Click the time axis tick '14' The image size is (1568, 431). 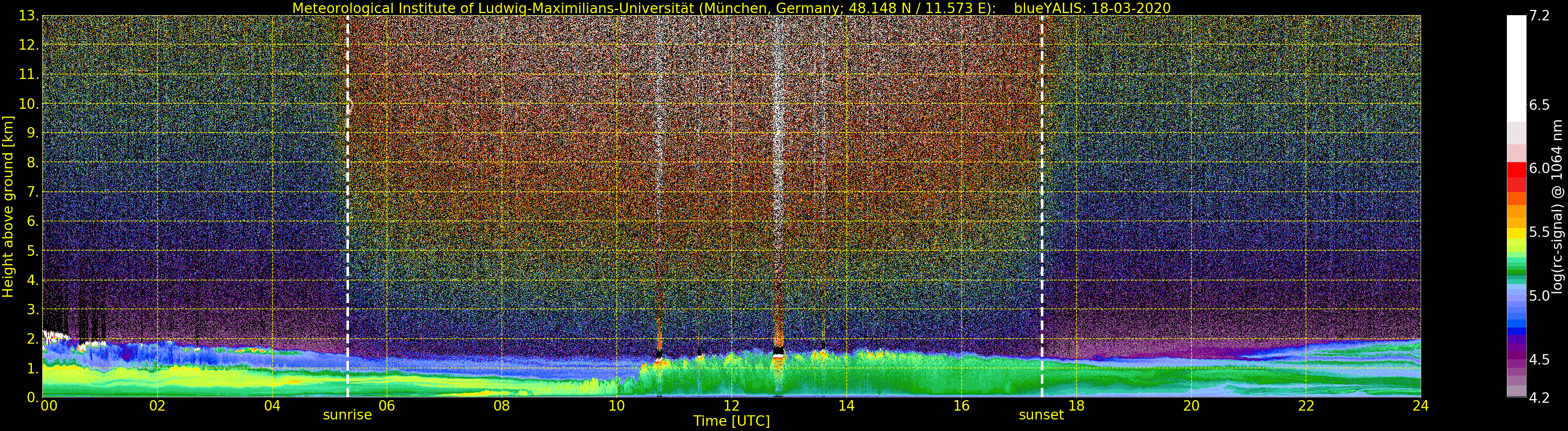click(x=846, y=406)
